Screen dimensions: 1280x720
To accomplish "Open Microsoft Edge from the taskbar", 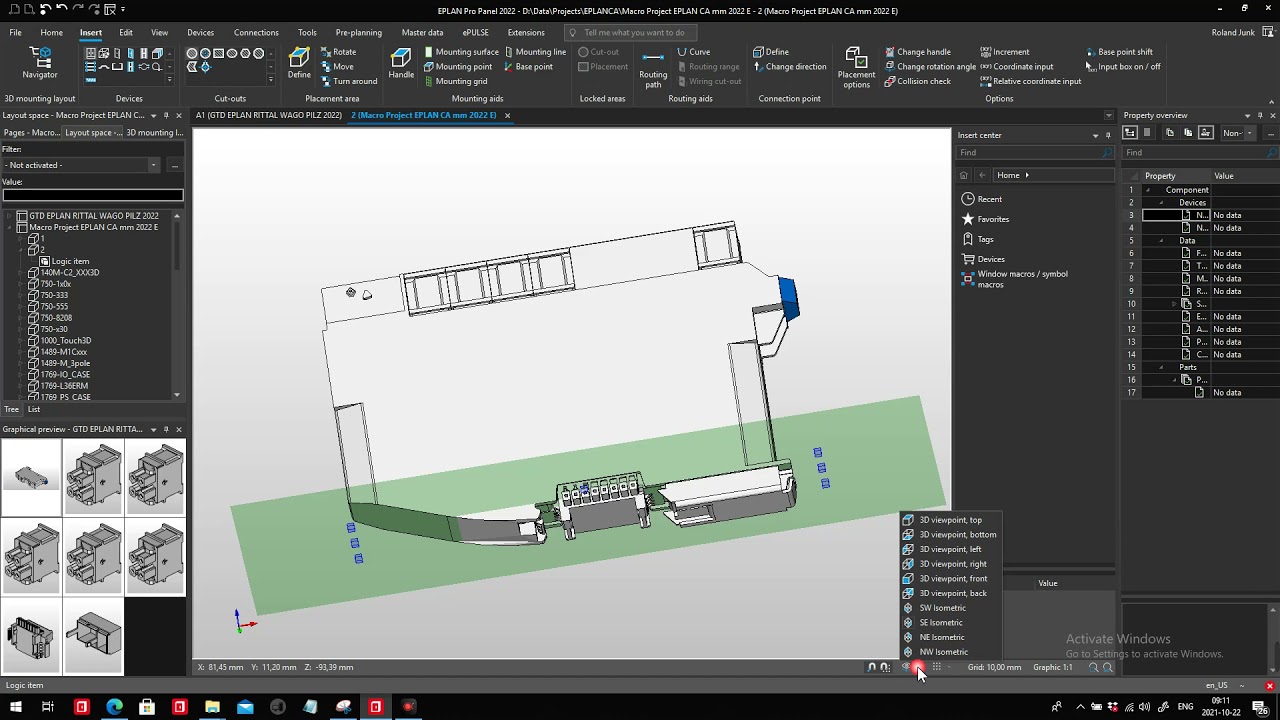I will (114, 707).
